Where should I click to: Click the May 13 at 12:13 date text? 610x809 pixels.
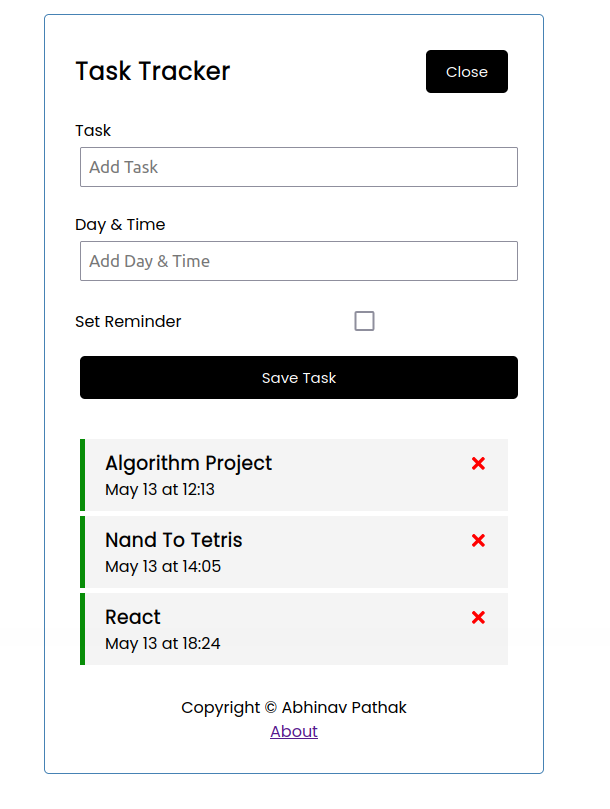tap(159, 489)
